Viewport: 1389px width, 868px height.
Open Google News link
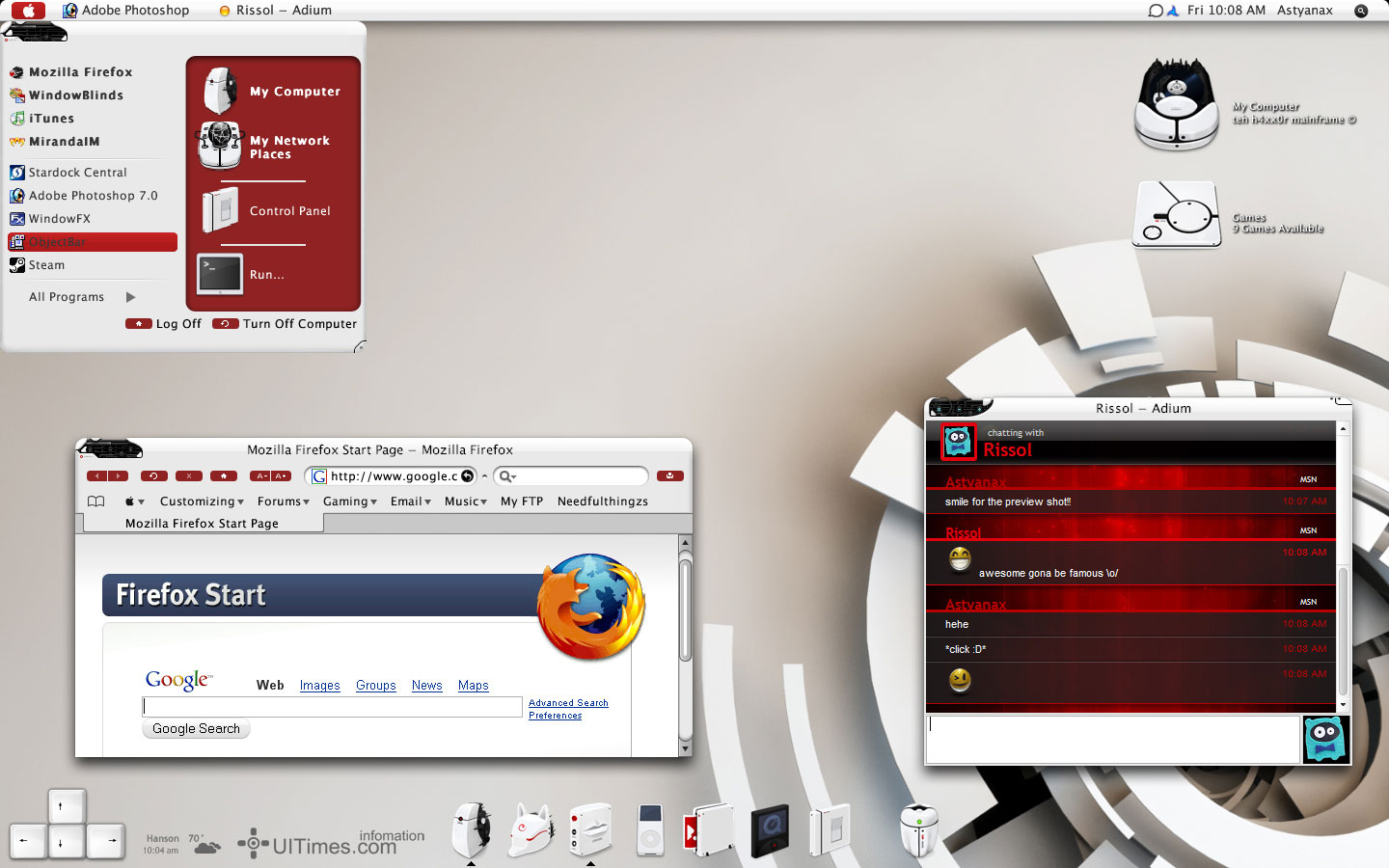(x=427, y=686)
